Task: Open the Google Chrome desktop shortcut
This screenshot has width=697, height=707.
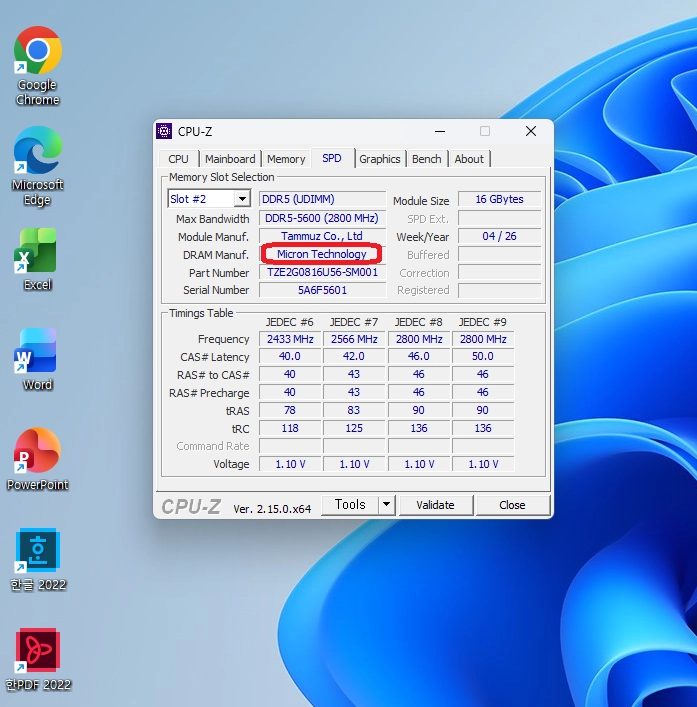Action: click(37, 65)
